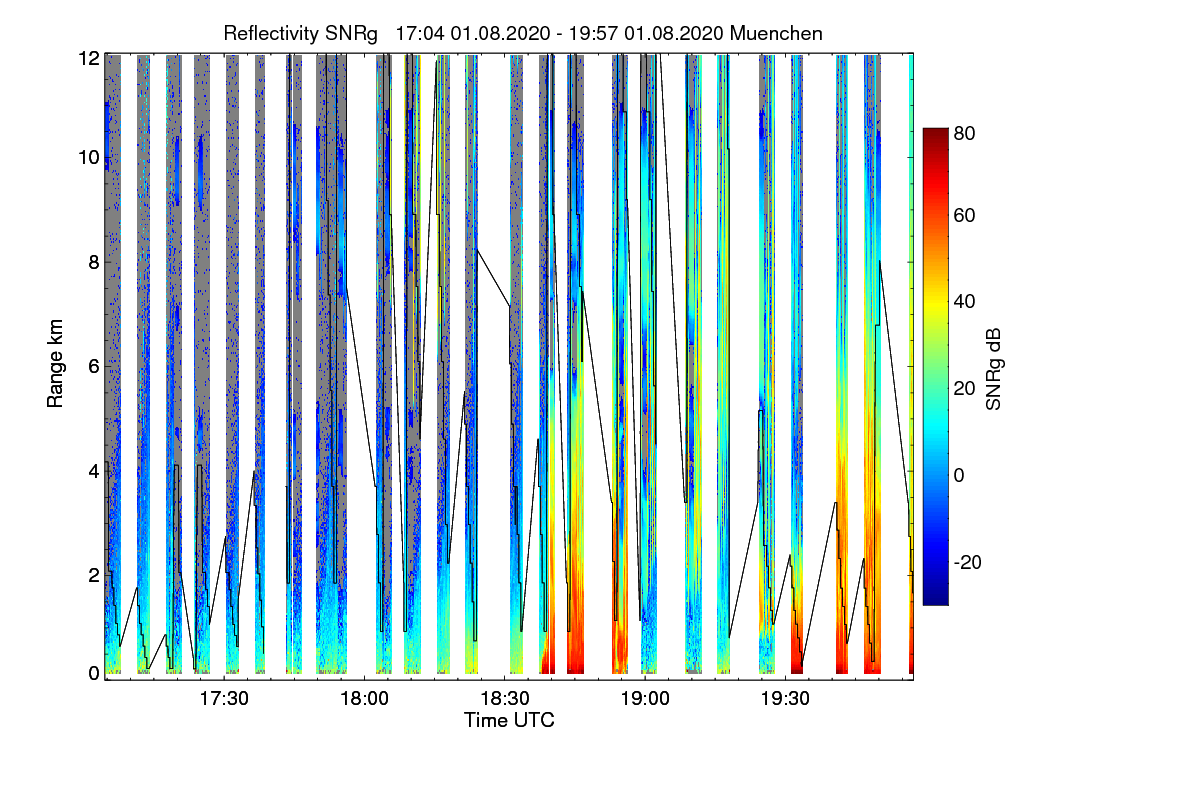Click the x-axis tick label "17:30"
The height and width of the screenshot is (800, 1200).
(225, 698)
